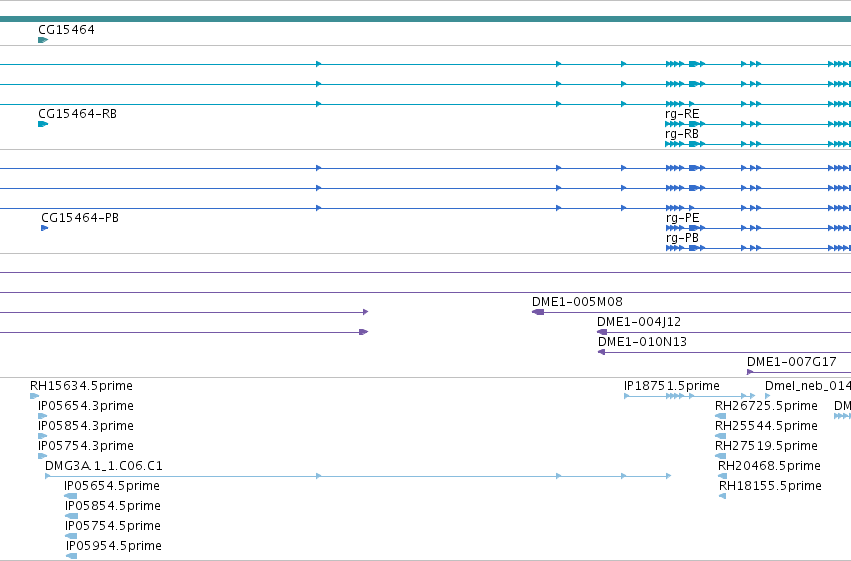Click the IP05654.5prime EST glyph
Viewport: 851px width, 561px height.
(71, 496)
